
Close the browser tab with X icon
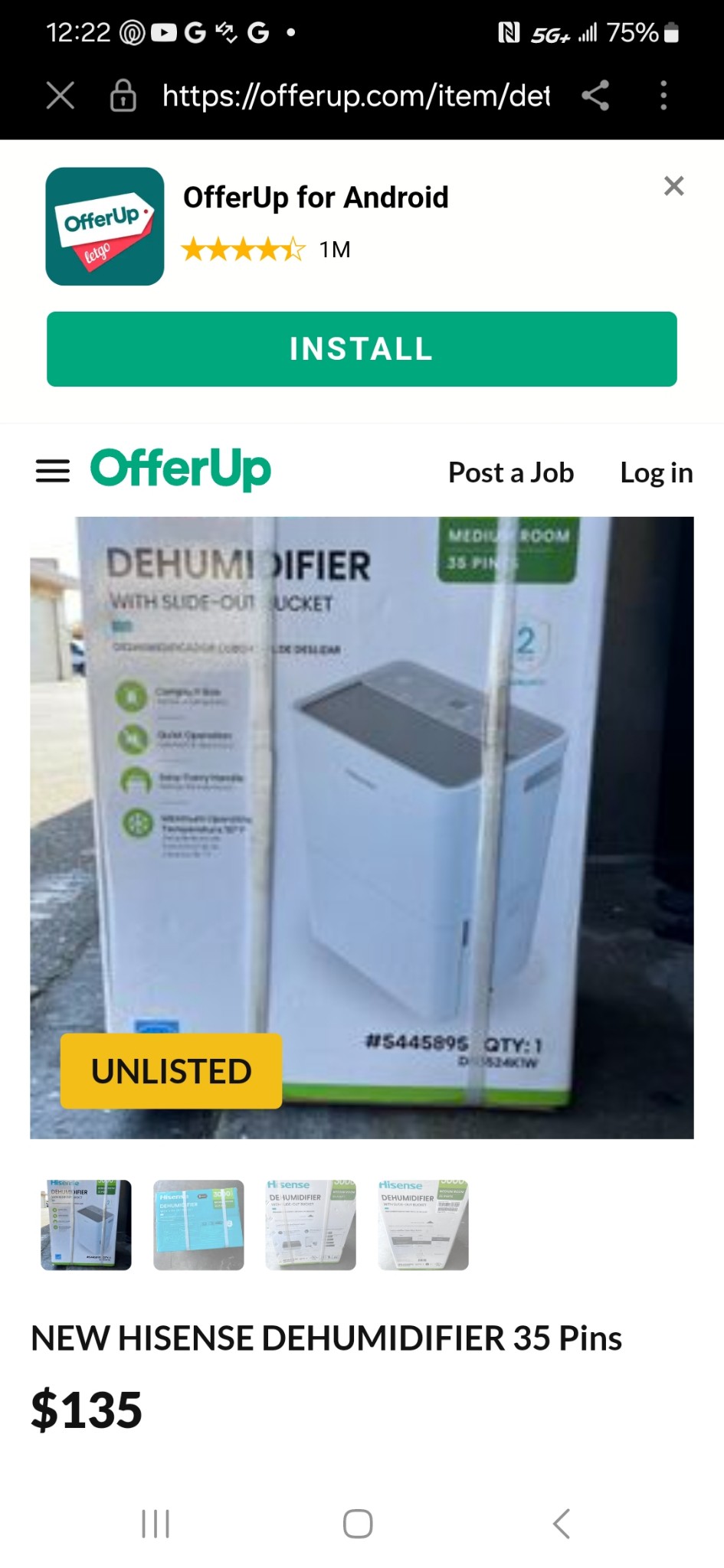click(60, 96)
